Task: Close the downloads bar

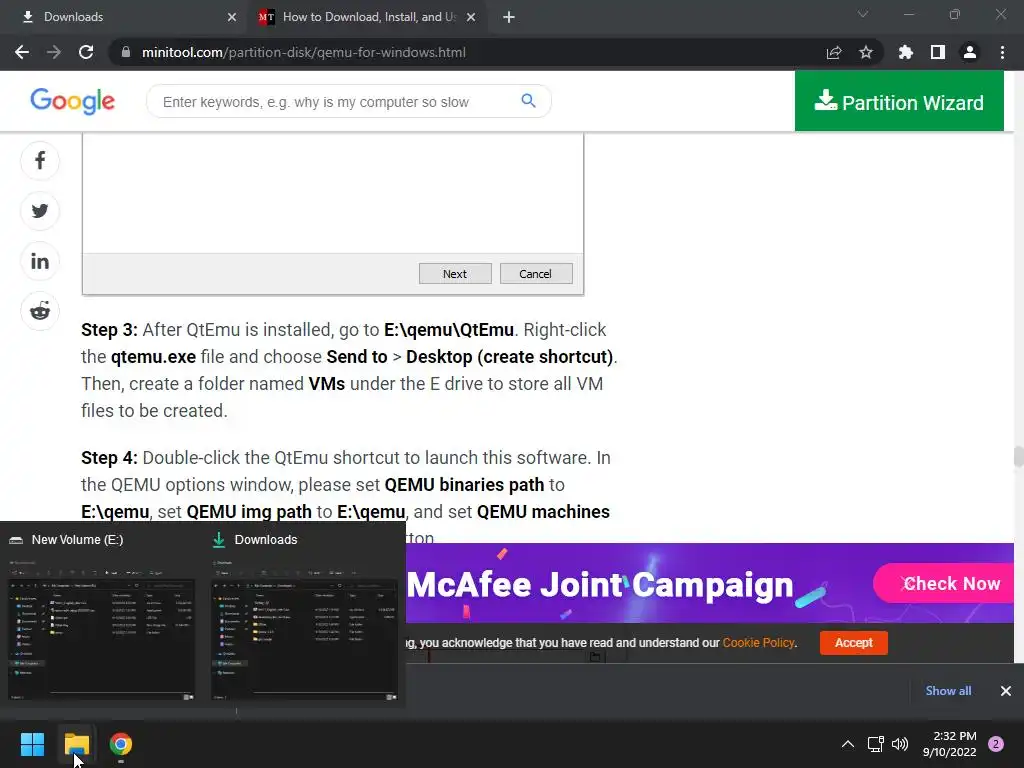Action: tap(1006, 691)
